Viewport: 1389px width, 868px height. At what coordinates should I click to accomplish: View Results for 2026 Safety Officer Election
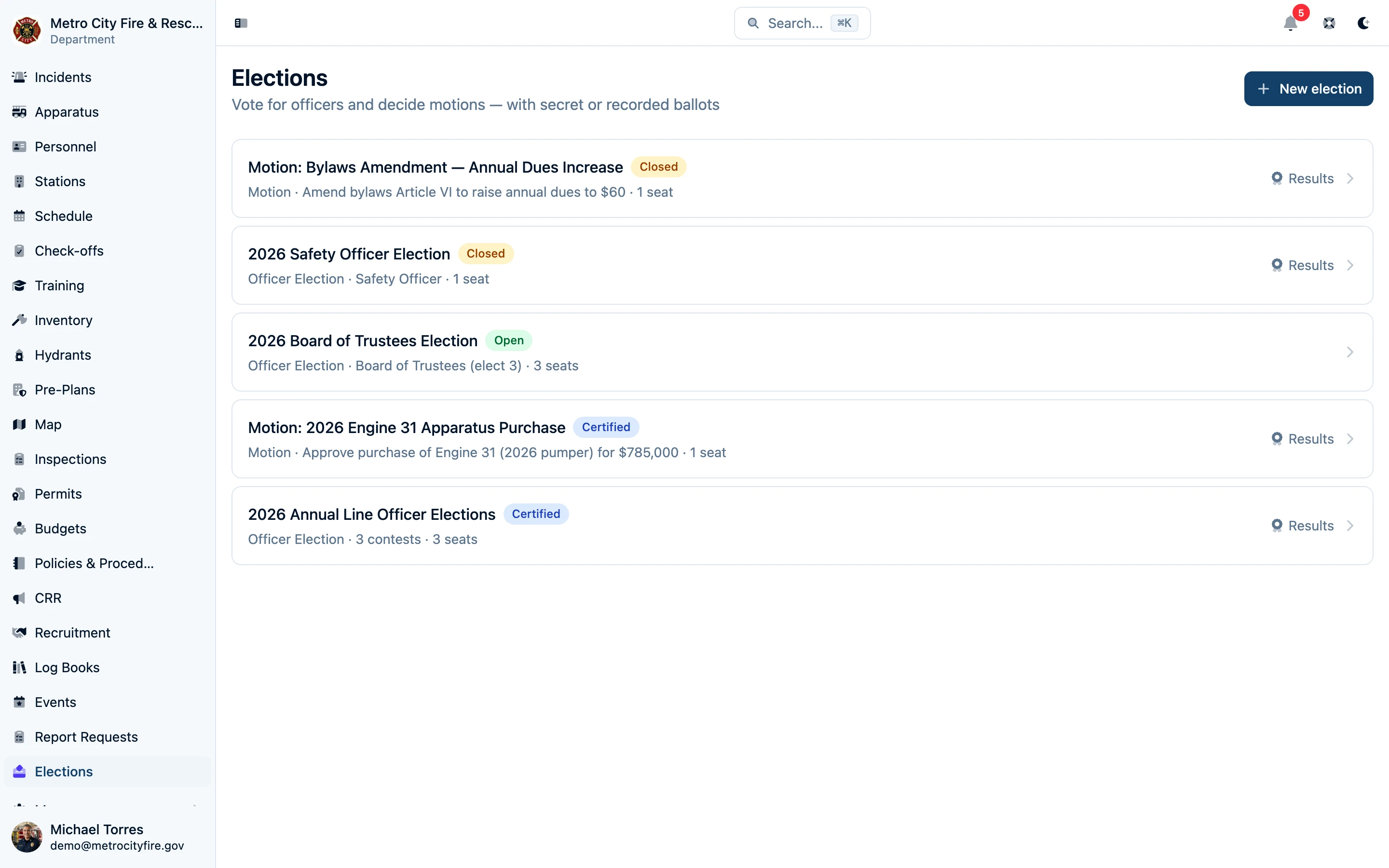click(x=1302, y=265)
